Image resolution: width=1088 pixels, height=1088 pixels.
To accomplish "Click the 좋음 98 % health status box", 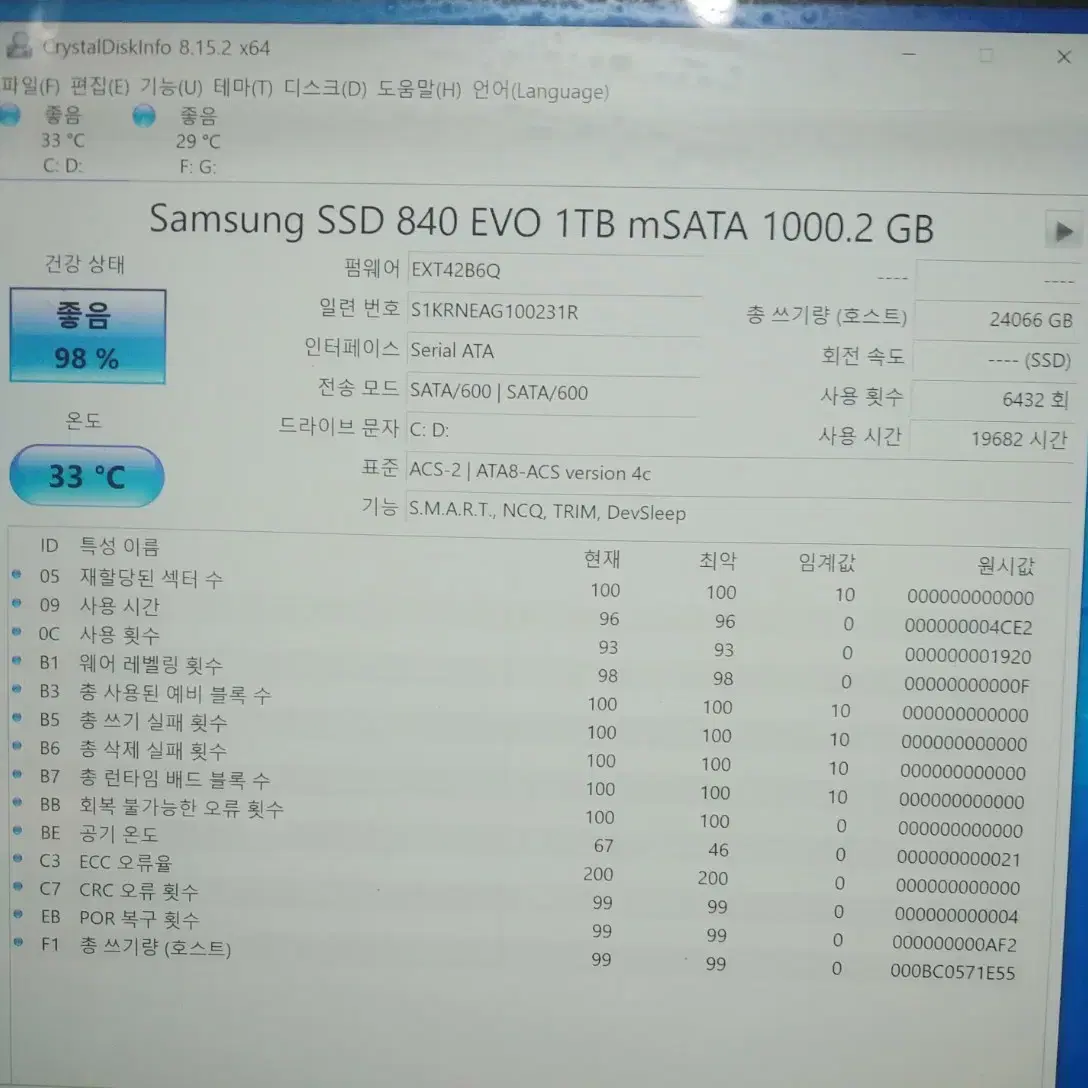I will pos(87,337).
